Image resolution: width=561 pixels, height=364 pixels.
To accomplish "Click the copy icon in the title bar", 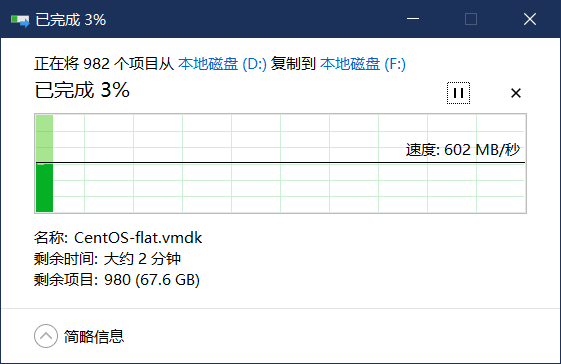I will click(x=20, y=20).
